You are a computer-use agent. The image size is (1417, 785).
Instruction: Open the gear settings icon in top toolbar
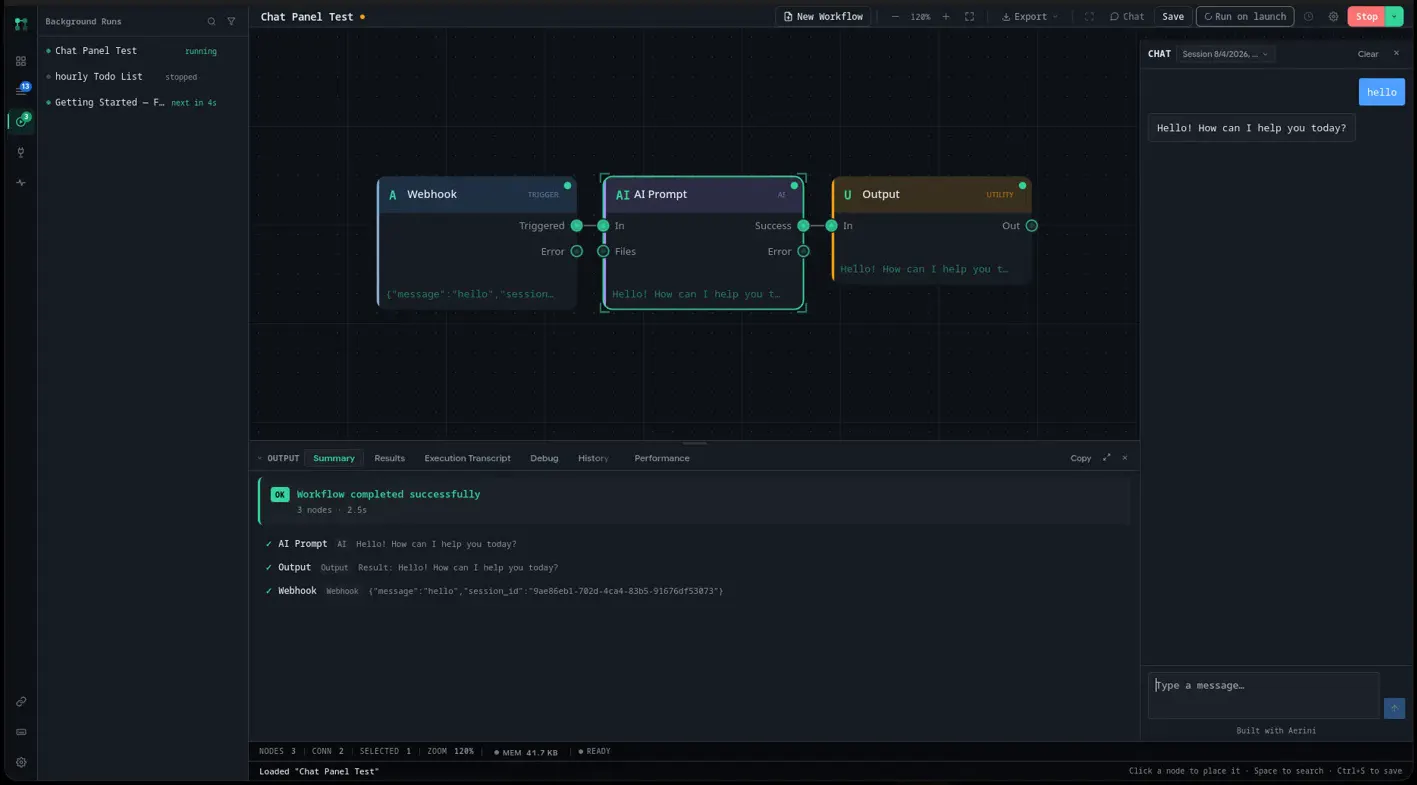coord(1333,17)
